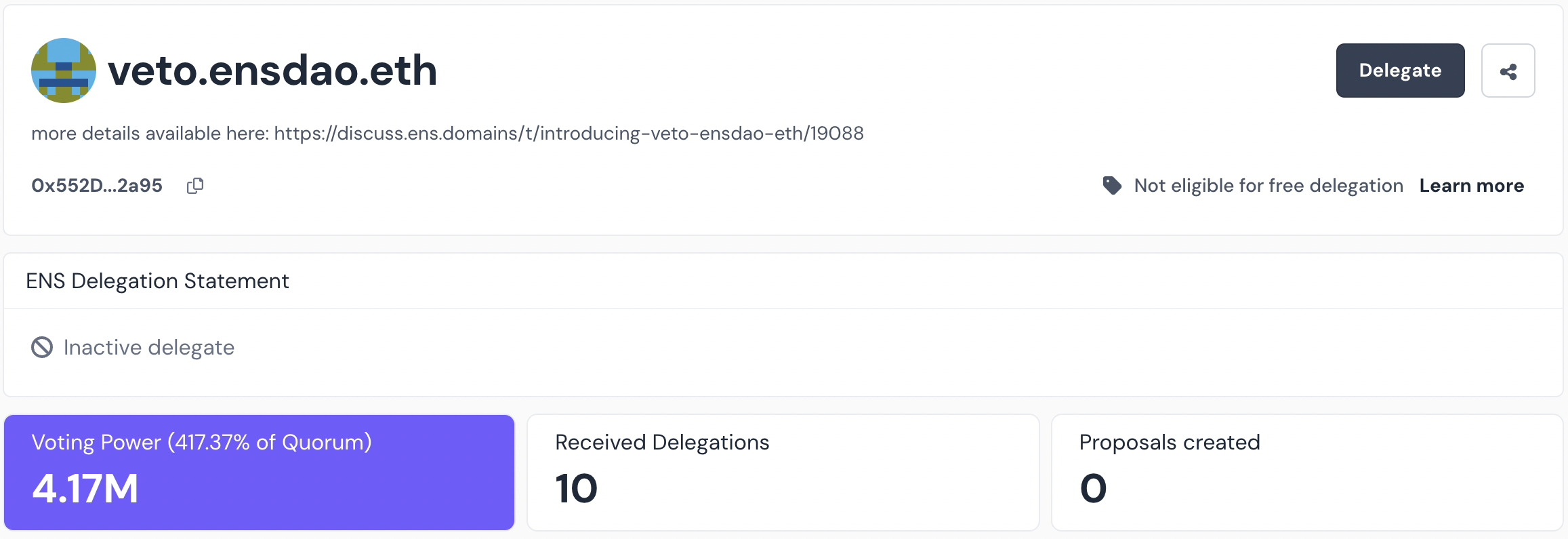The image size is (1568, 539).
Task: Select the Proposals created card
Action: pos(1307,473)
